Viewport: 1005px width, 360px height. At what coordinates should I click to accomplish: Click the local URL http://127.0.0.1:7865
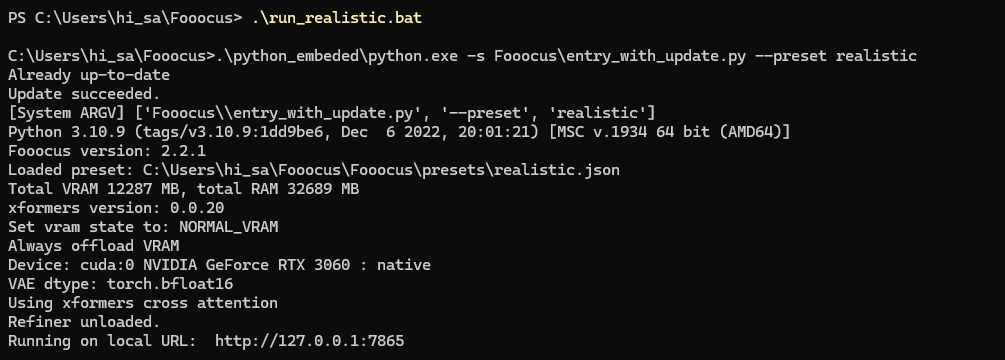[310, 341]
